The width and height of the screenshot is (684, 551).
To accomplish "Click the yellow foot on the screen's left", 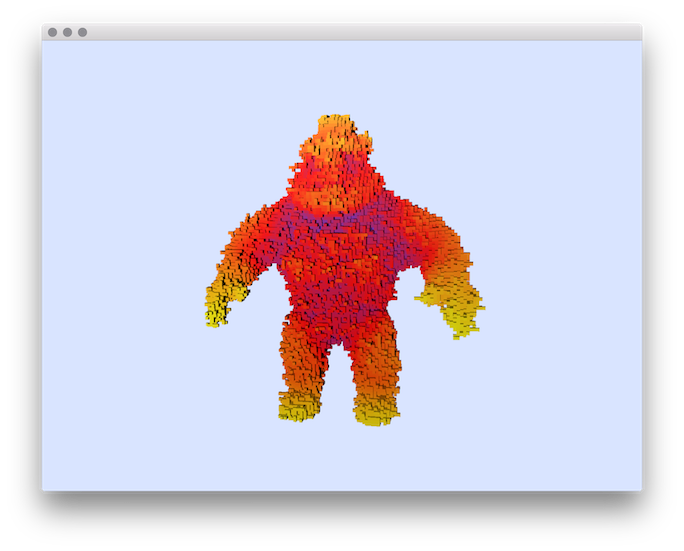I will point(298,407).
